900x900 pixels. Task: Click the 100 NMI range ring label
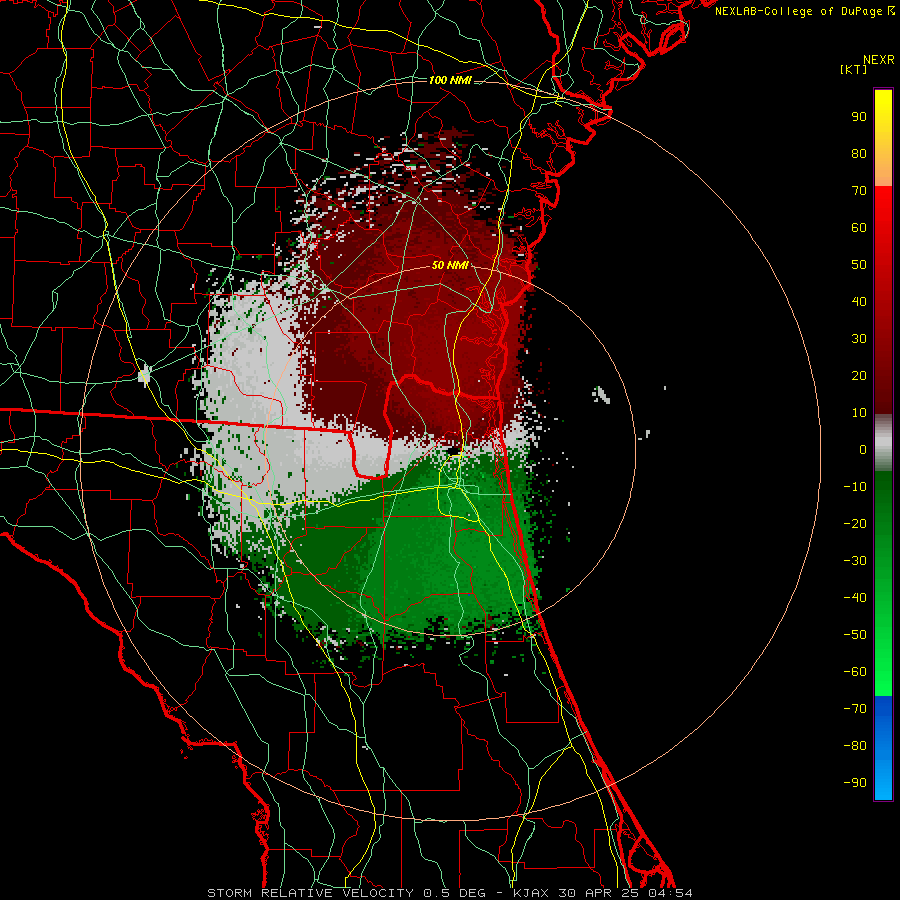point(450,80)
